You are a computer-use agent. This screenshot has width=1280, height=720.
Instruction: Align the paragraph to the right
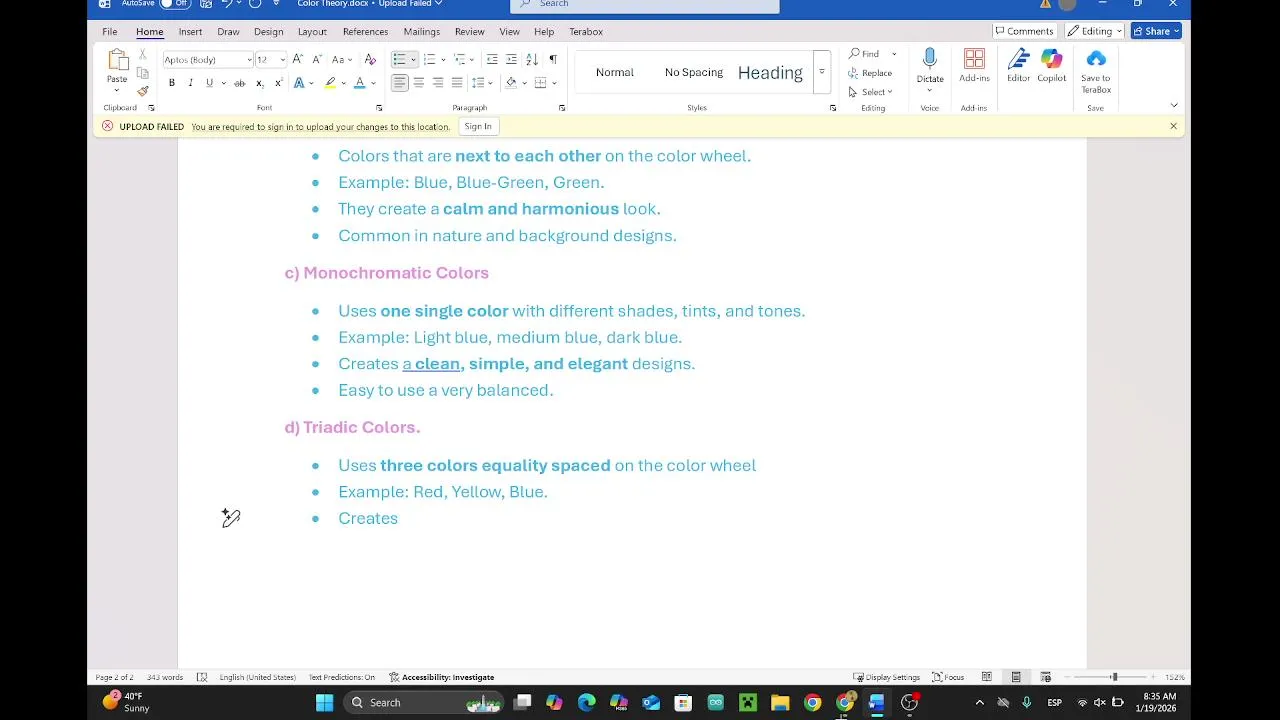(x=438, y=83)
